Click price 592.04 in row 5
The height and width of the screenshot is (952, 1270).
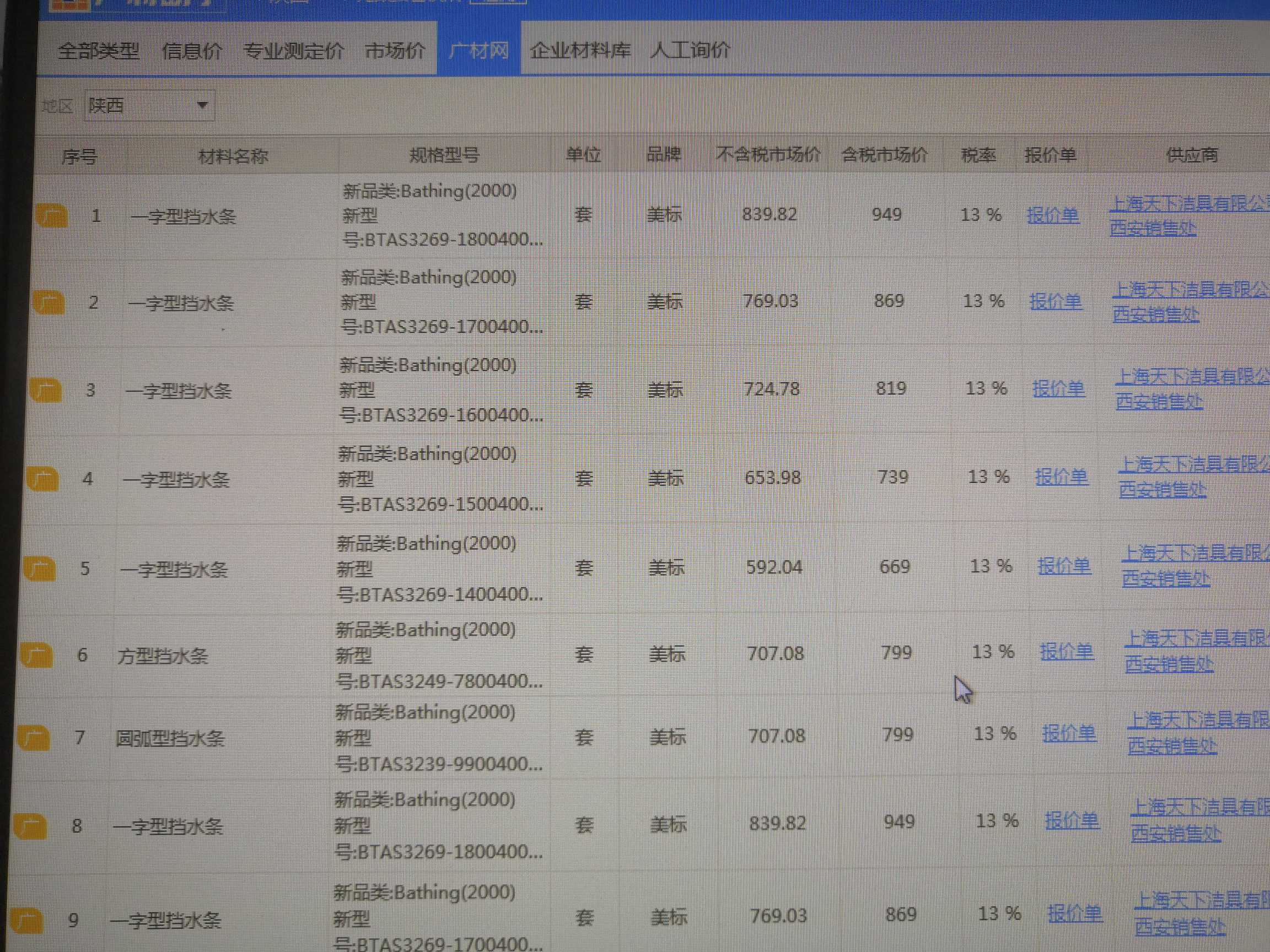[774, 567]
